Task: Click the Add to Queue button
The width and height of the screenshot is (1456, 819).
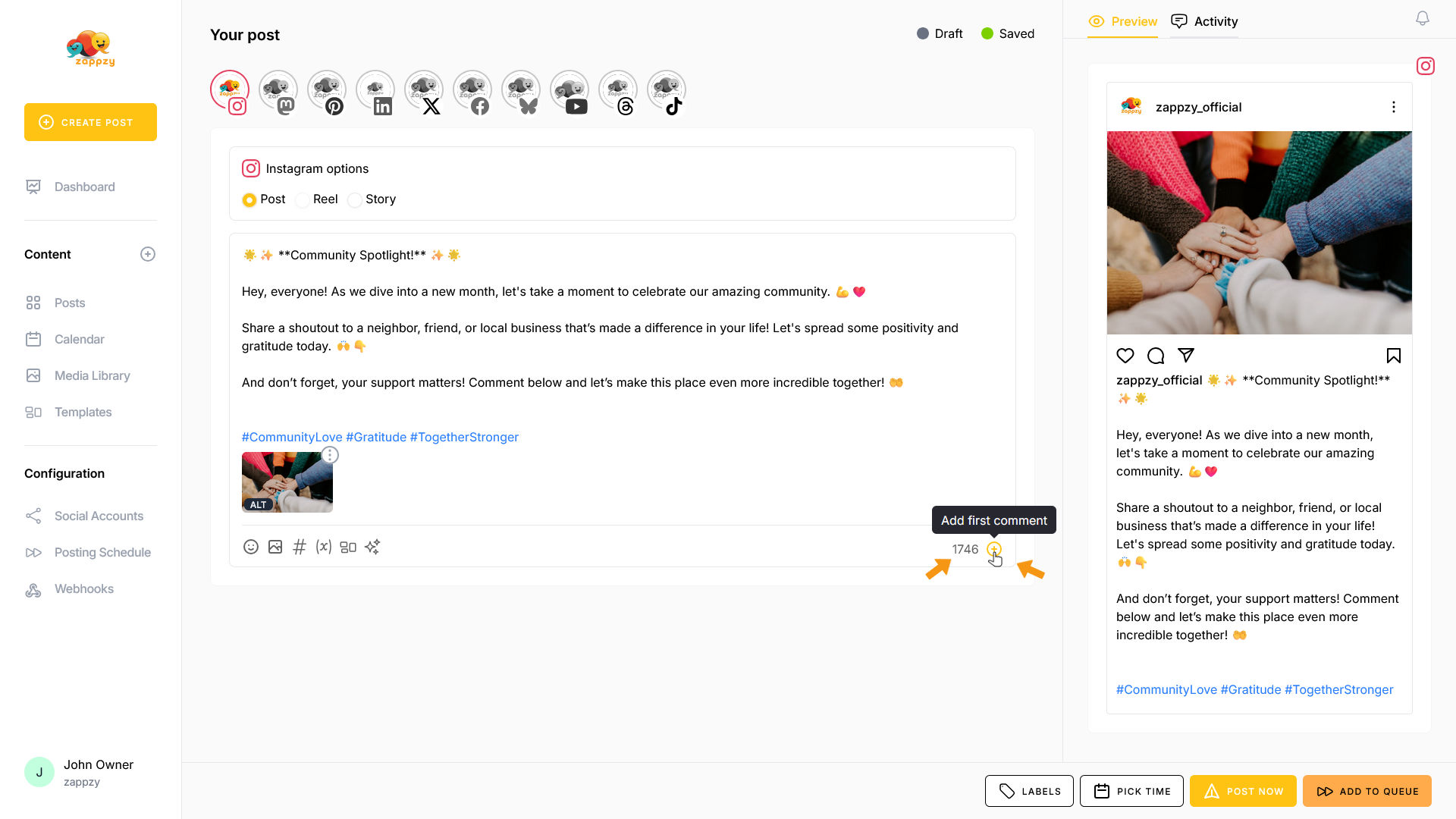Action: coord(1367,791)
